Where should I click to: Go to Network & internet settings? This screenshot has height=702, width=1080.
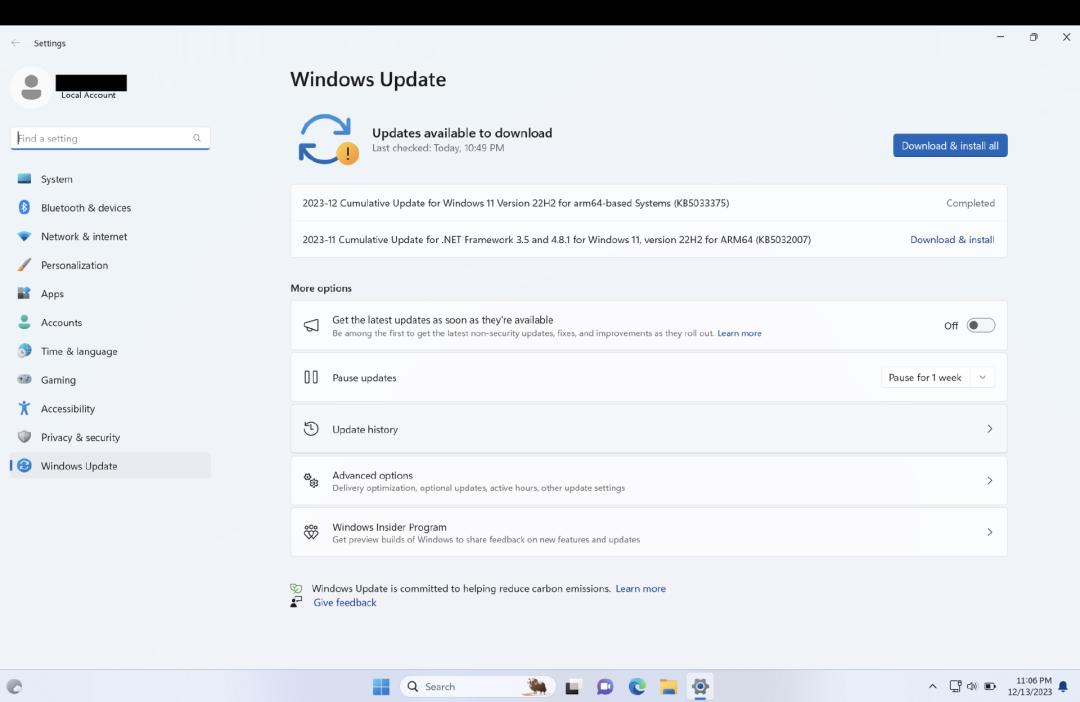click(110, 236)
